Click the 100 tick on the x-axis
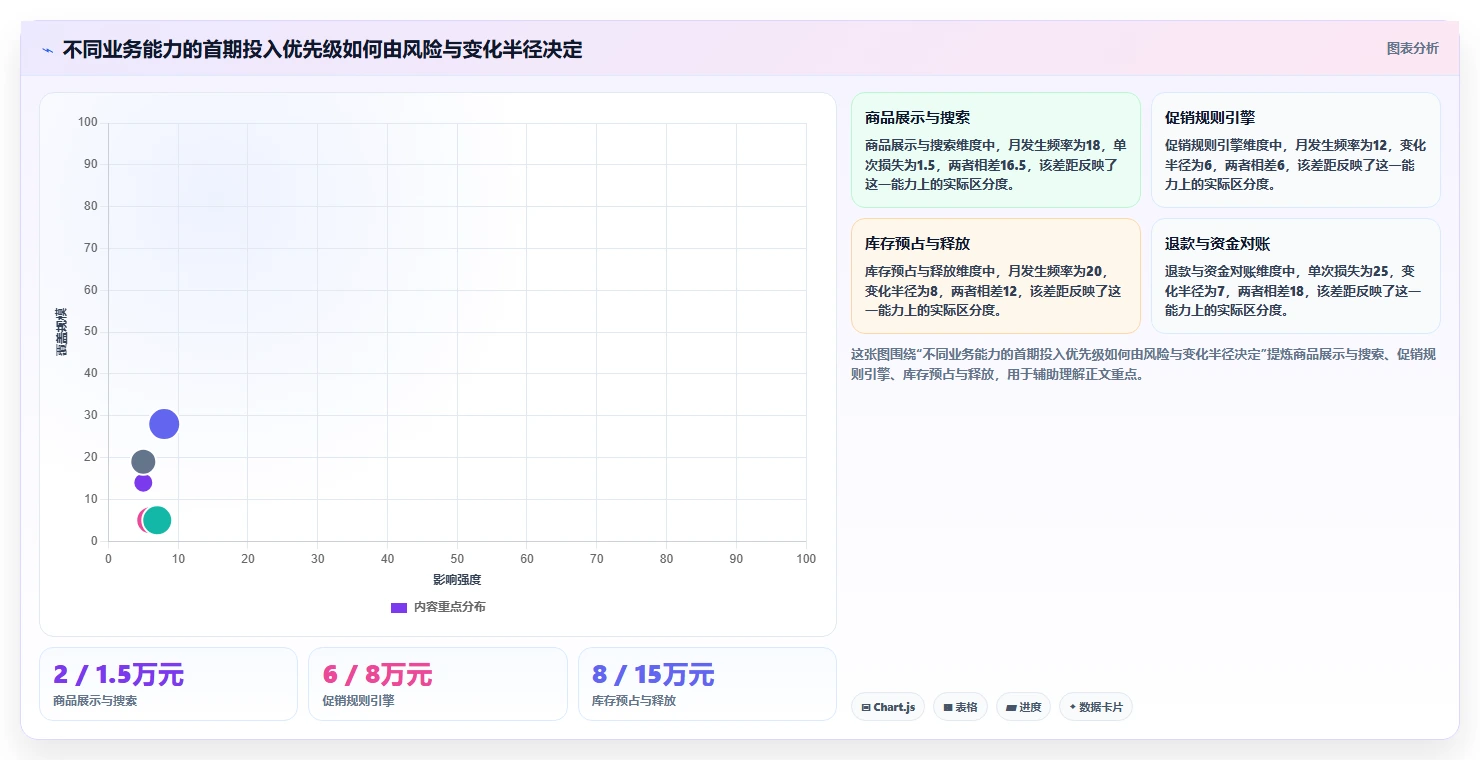This screenshot has height=760, width=1480. [806, 558]
